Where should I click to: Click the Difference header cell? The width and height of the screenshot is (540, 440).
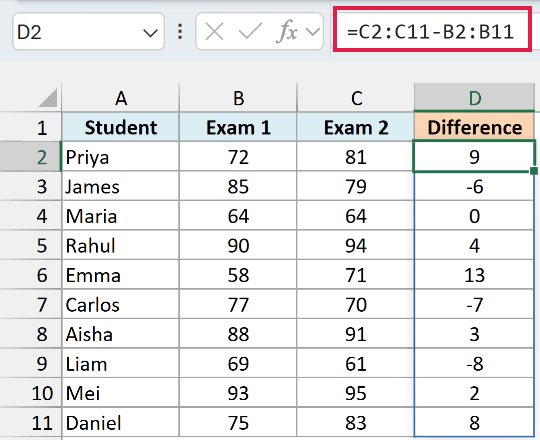(x=475, y=127)
